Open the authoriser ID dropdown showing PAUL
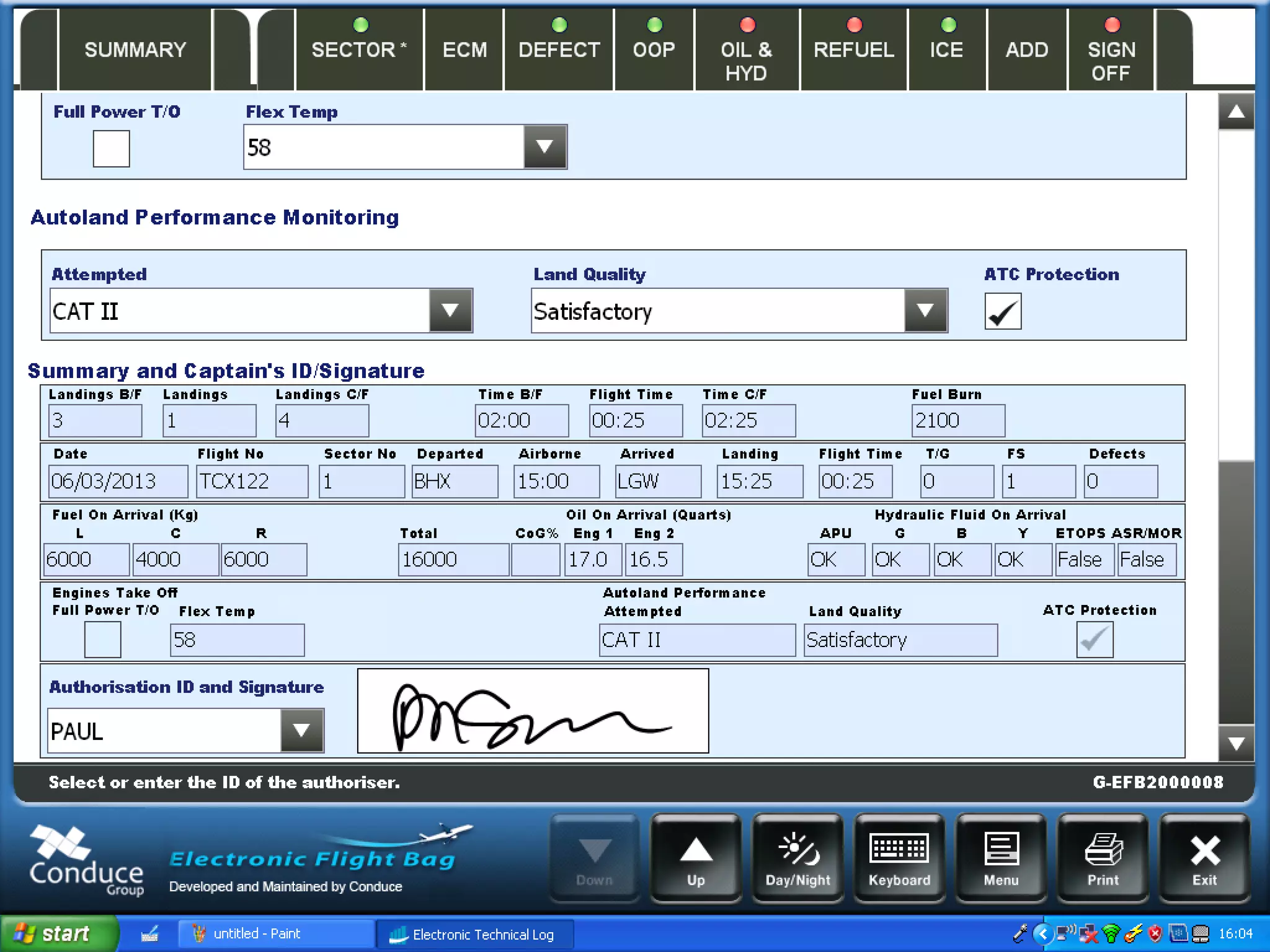1270x952 pixels. coord(302,731)
